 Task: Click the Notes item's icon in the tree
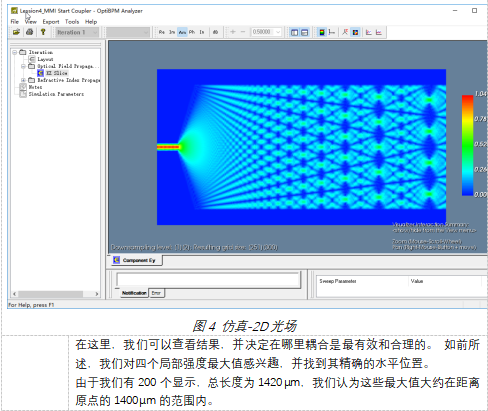23,87
